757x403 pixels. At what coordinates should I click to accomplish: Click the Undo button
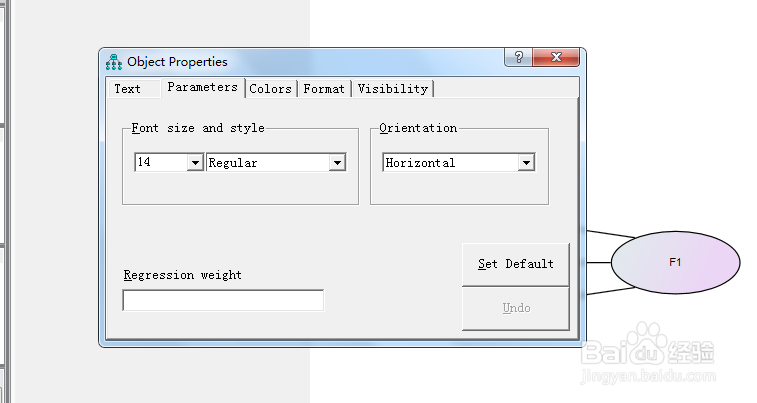point(516,308)
